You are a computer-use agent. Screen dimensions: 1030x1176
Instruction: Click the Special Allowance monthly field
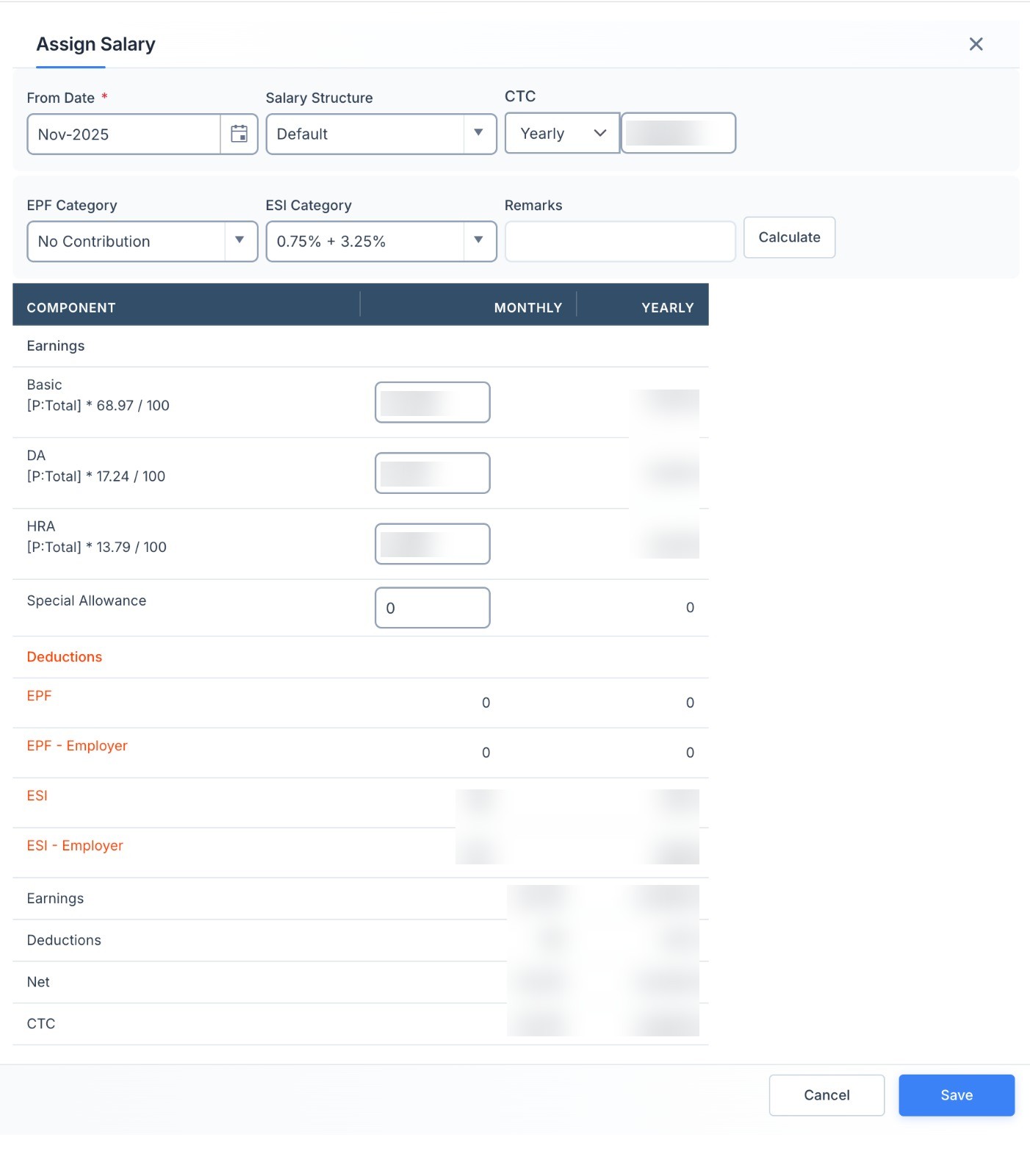point(432,608)
